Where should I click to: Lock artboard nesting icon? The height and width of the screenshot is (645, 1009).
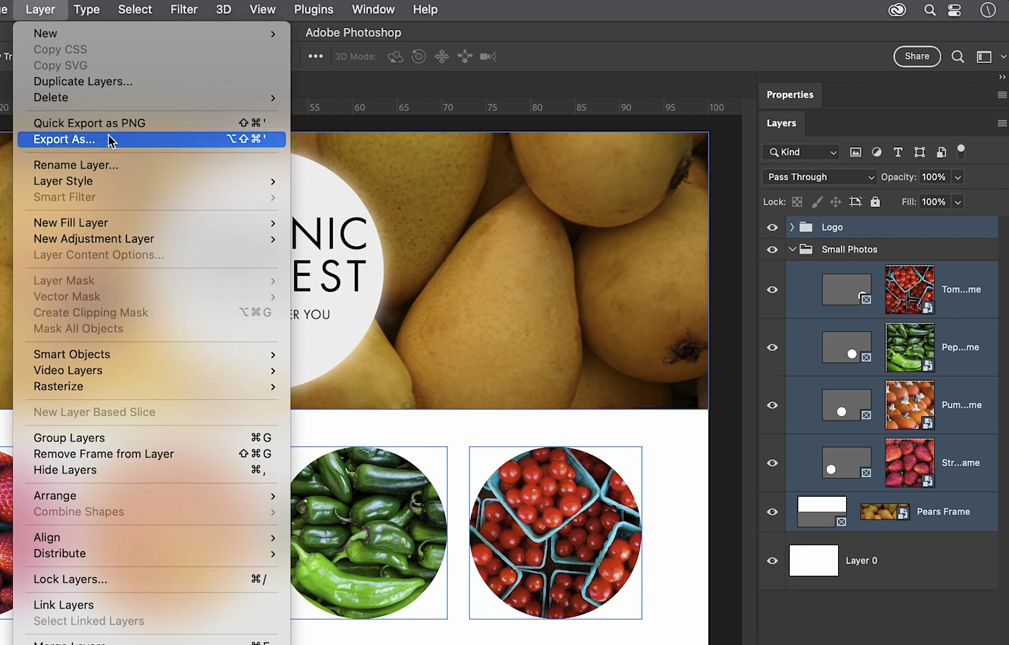(x=855, y=202)
